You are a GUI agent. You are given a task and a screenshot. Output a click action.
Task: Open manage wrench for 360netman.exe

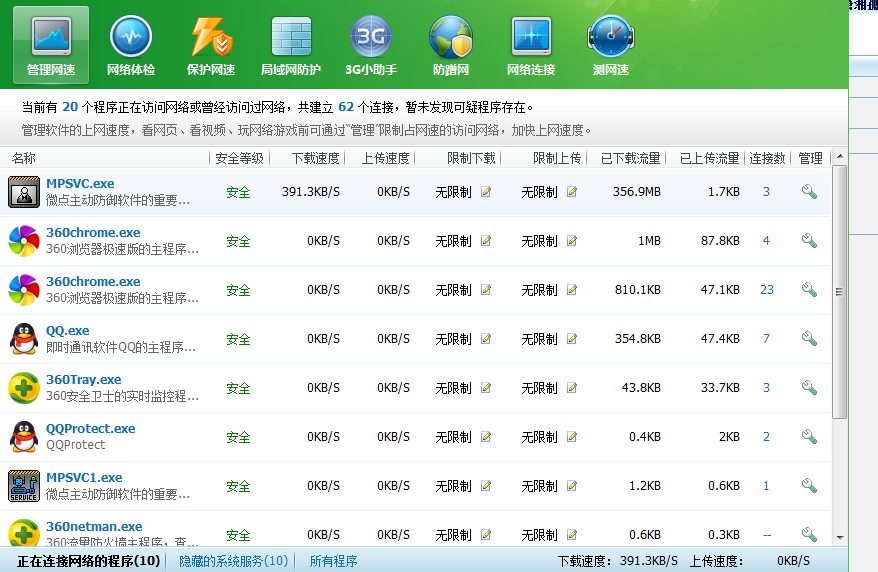pos(809,535)
